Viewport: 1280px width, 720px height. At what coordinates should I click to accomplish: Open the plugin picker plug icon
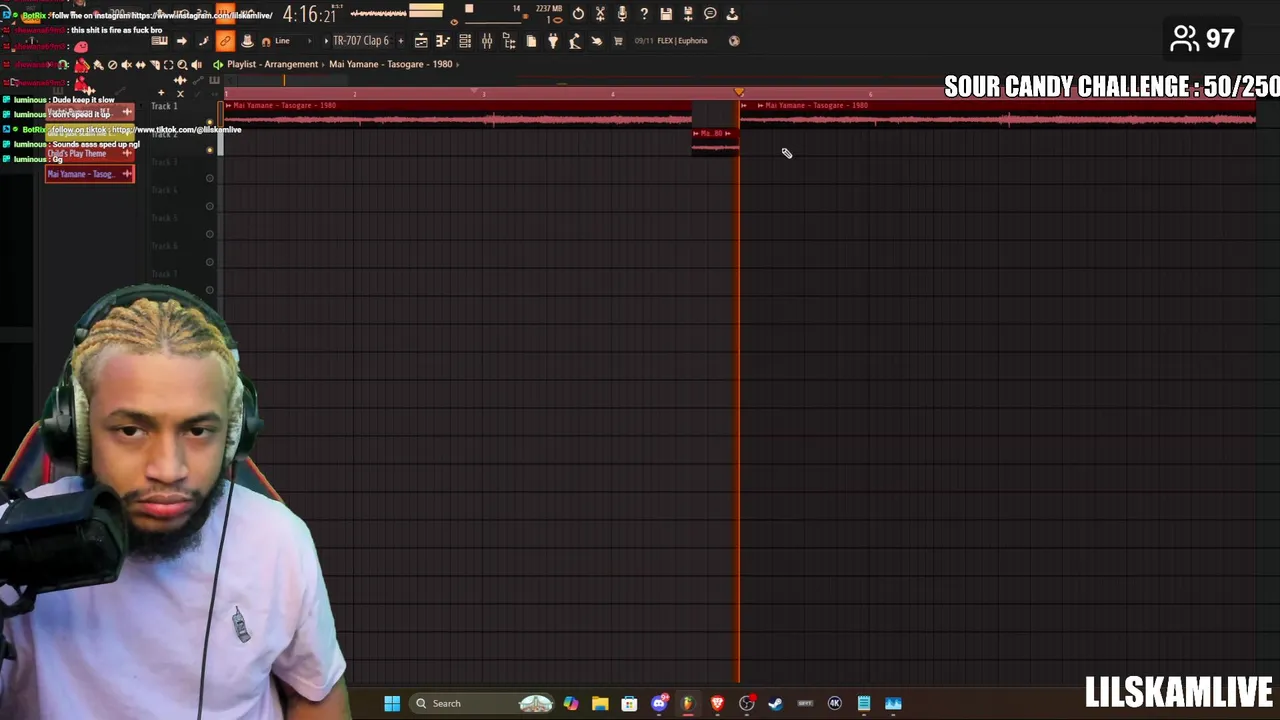pos(553,41)
